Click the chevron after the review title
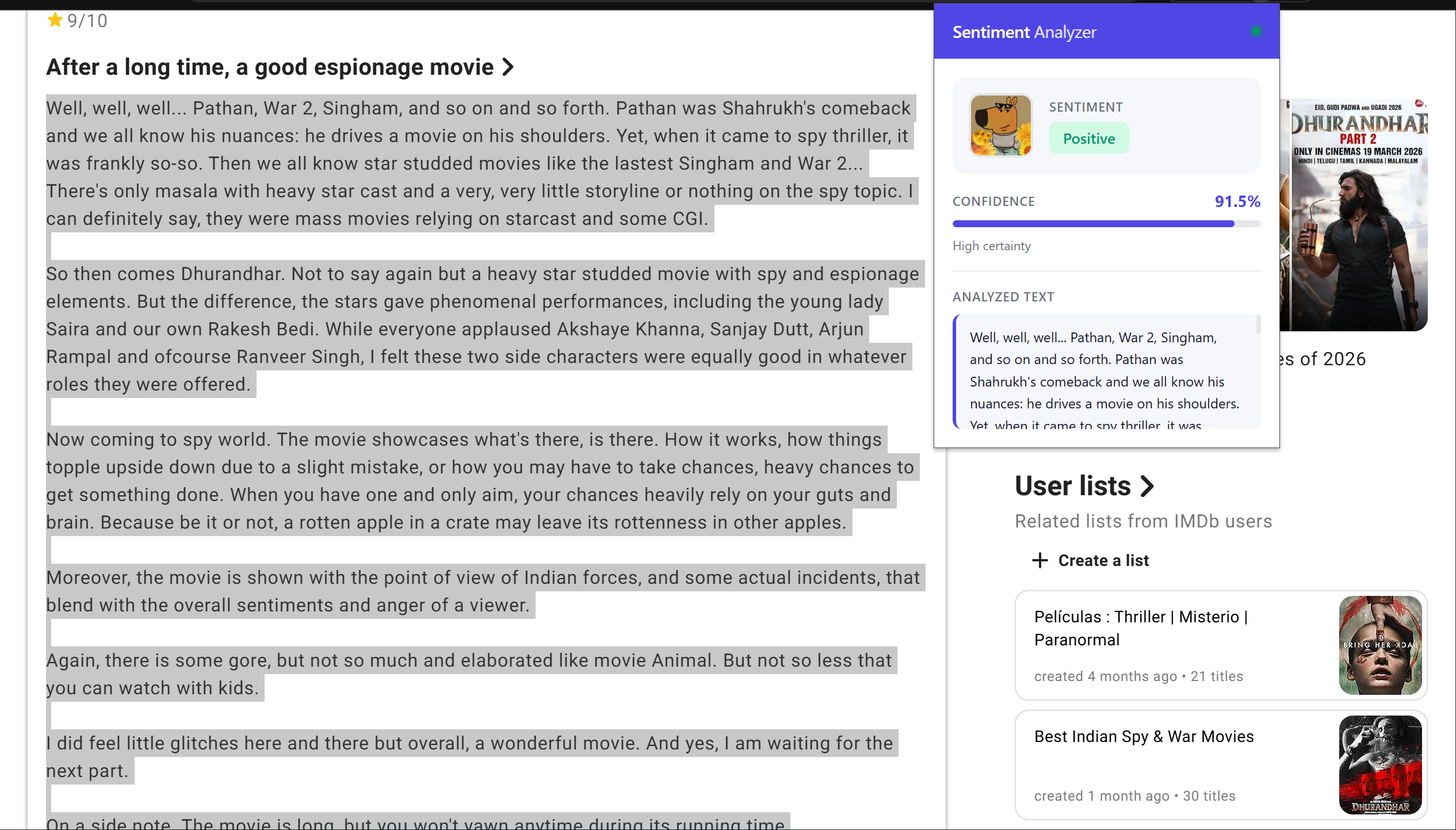Screen dimensions: 1456x830 [507, 67]
